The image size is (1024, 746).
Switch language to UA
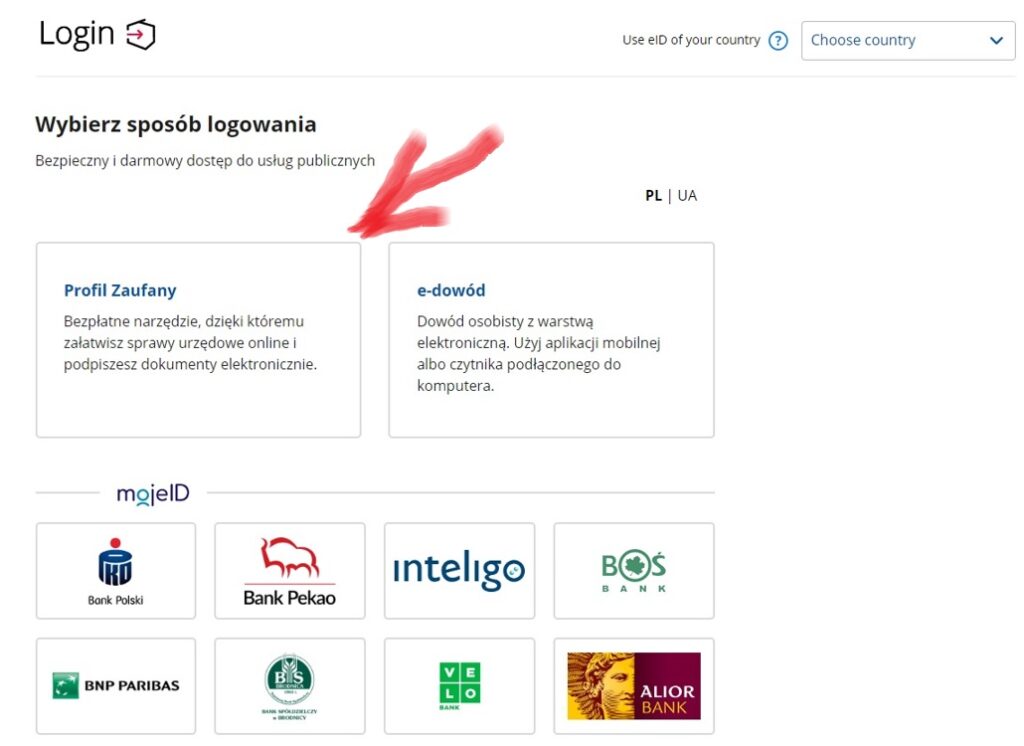click(687, 195)
